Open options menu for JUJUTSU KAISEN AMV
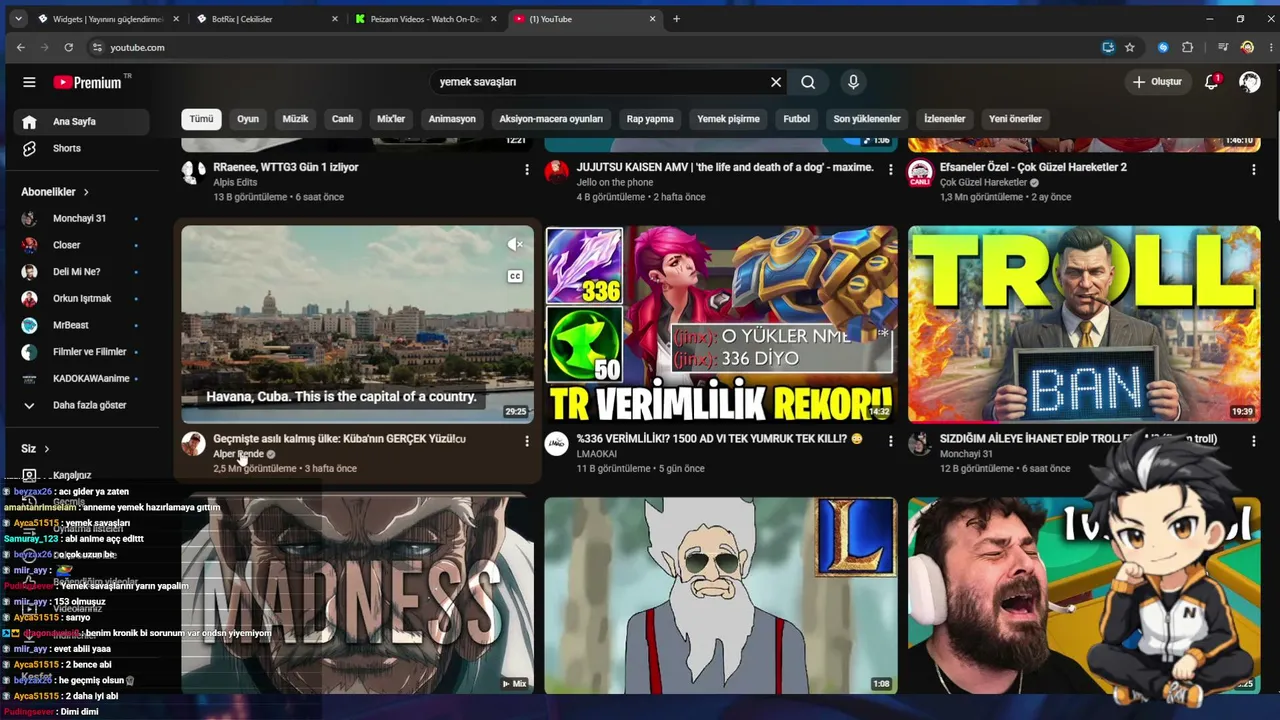This screenshot has height=720, width=1280. pos(890,170)
